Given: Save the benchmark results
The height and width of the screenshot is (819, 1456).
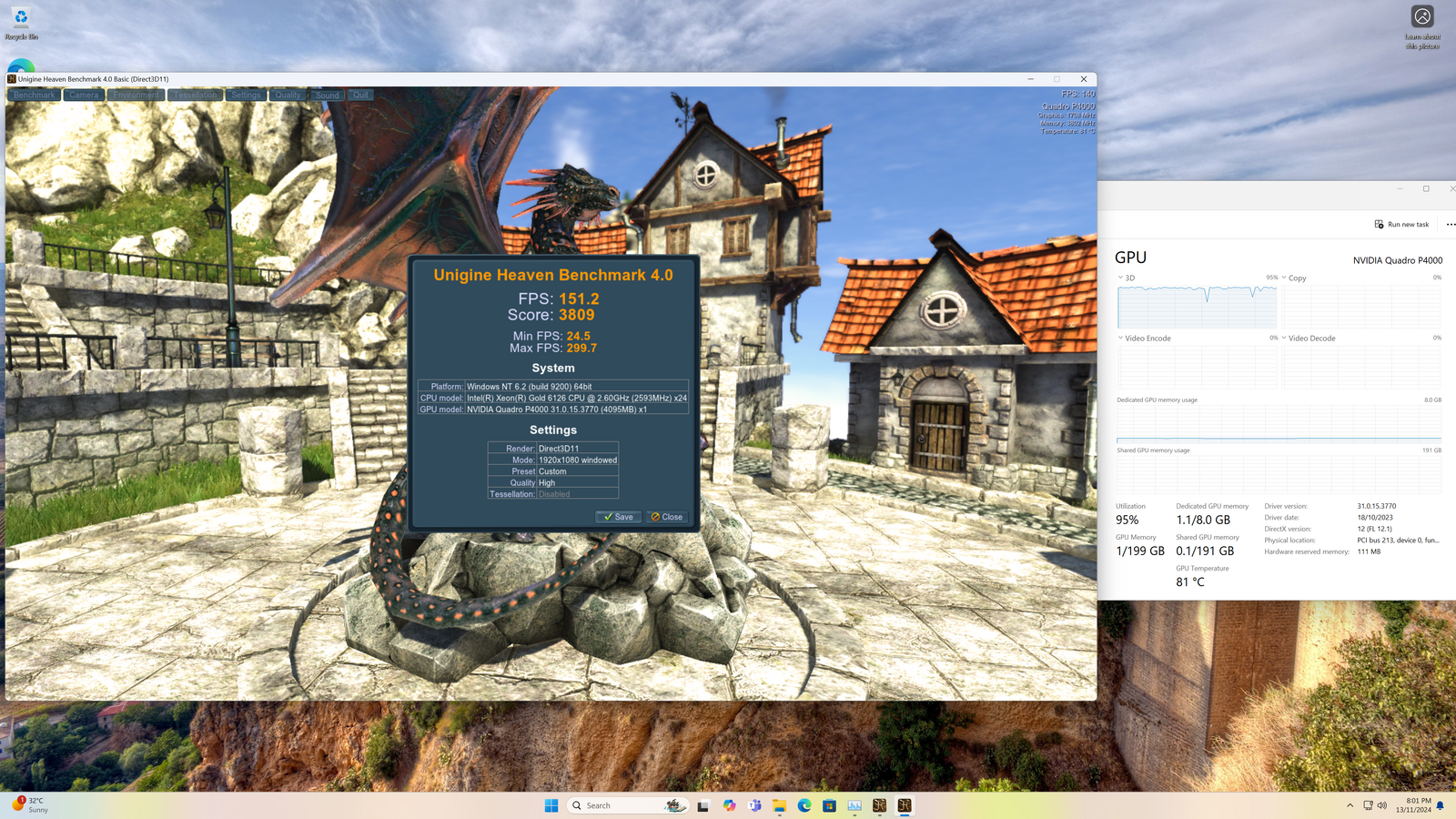Looking at the screenshot, I should [x=619, y=517].
